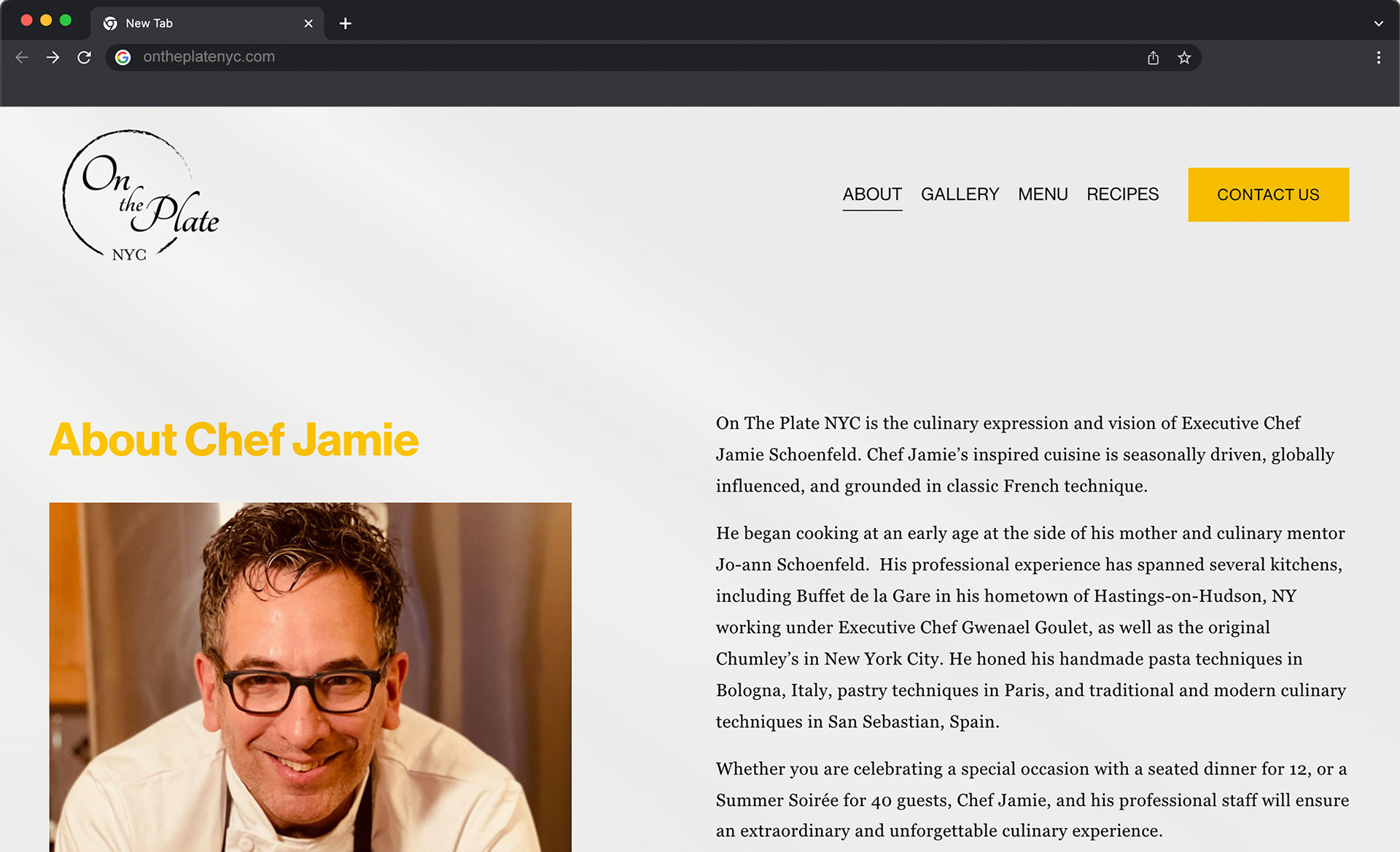
Task: Reload the page with refresh icon
Action: [x=85, y=58]
